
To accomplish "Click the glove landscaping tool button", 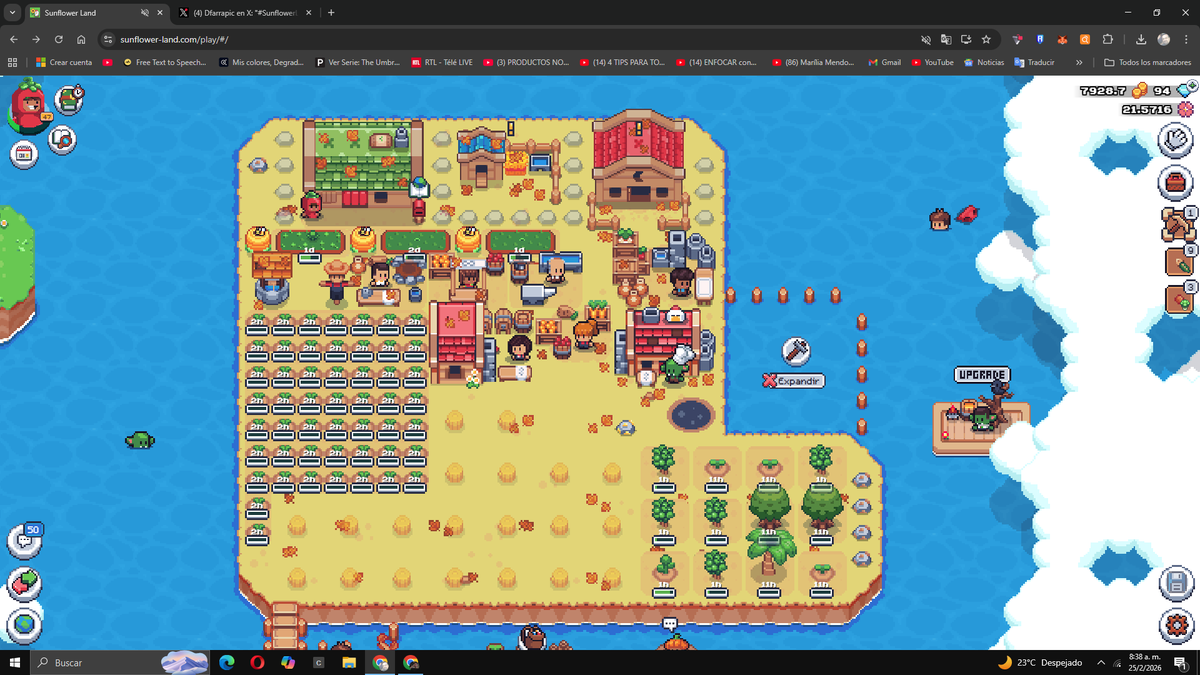I will pos(1176,141).
